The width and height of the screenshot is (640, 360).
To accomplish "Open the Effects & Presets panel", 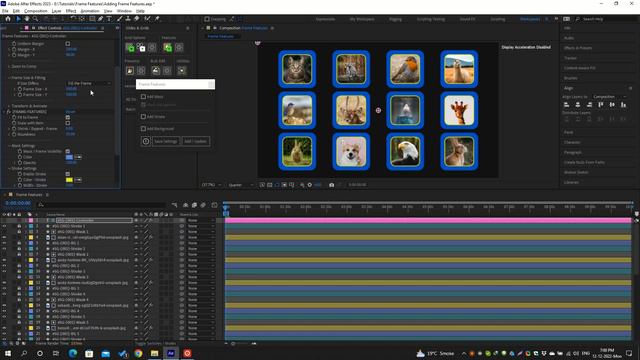I will coord(578,48).
